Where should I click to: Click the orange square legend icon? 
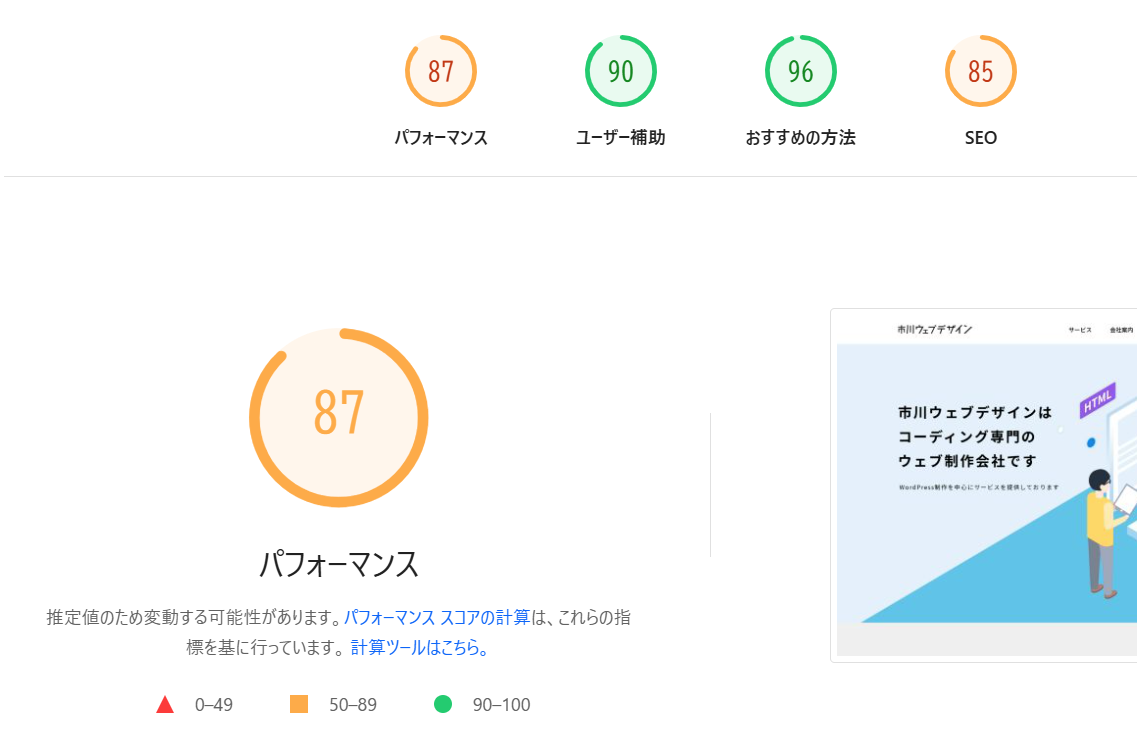299,705
